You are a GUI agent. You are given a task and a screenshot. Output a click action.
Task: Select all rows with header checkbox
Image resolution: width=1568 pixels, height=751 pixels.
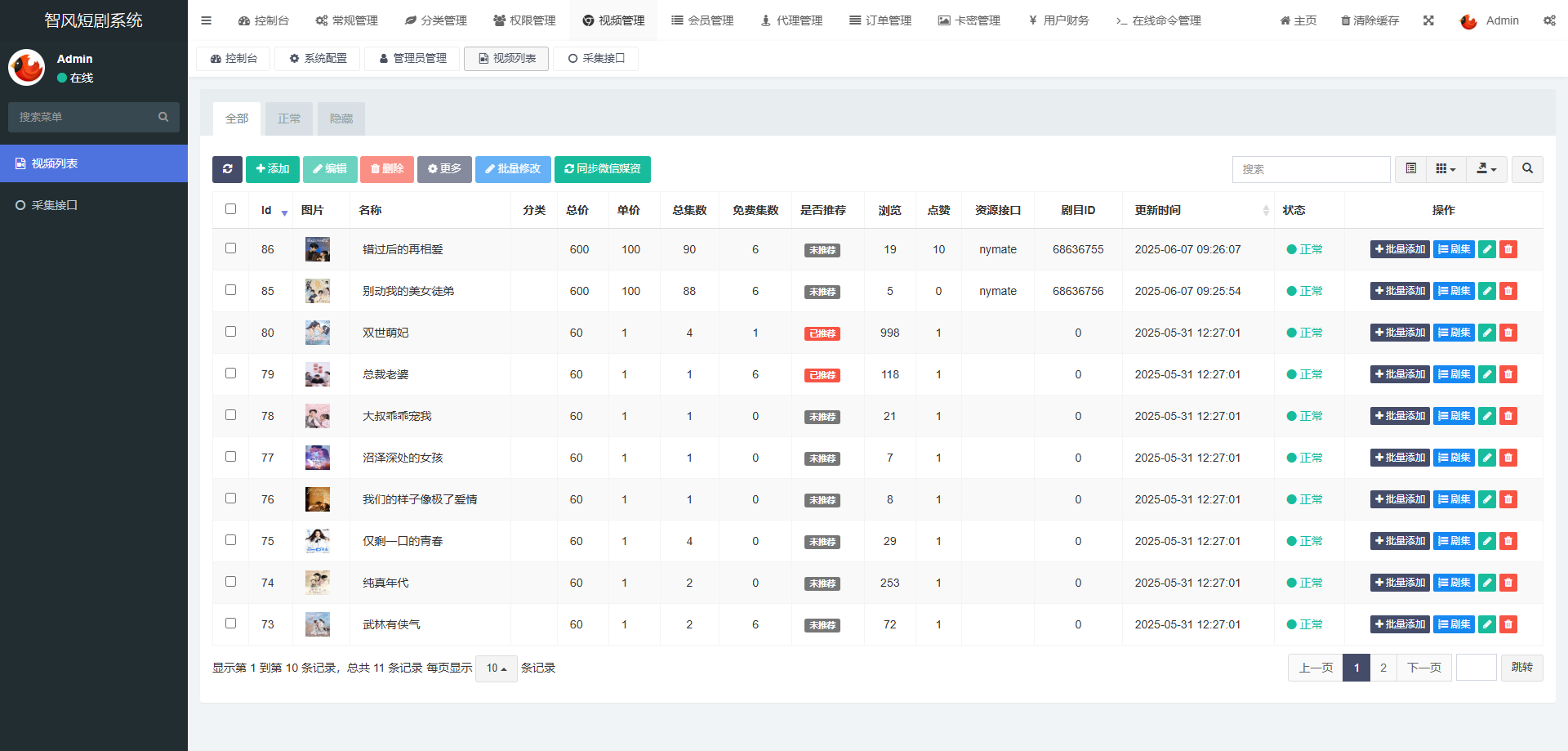click(x=230, y=209)
